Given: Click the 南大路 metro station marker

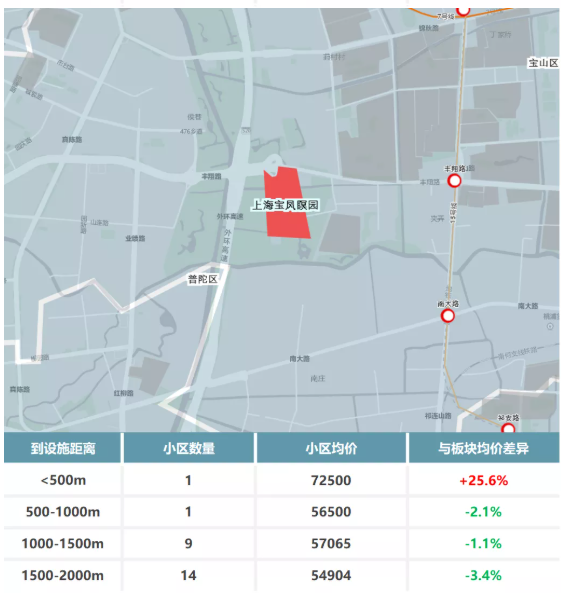Looking at the screenshot, I should click(x=448, y=316).
